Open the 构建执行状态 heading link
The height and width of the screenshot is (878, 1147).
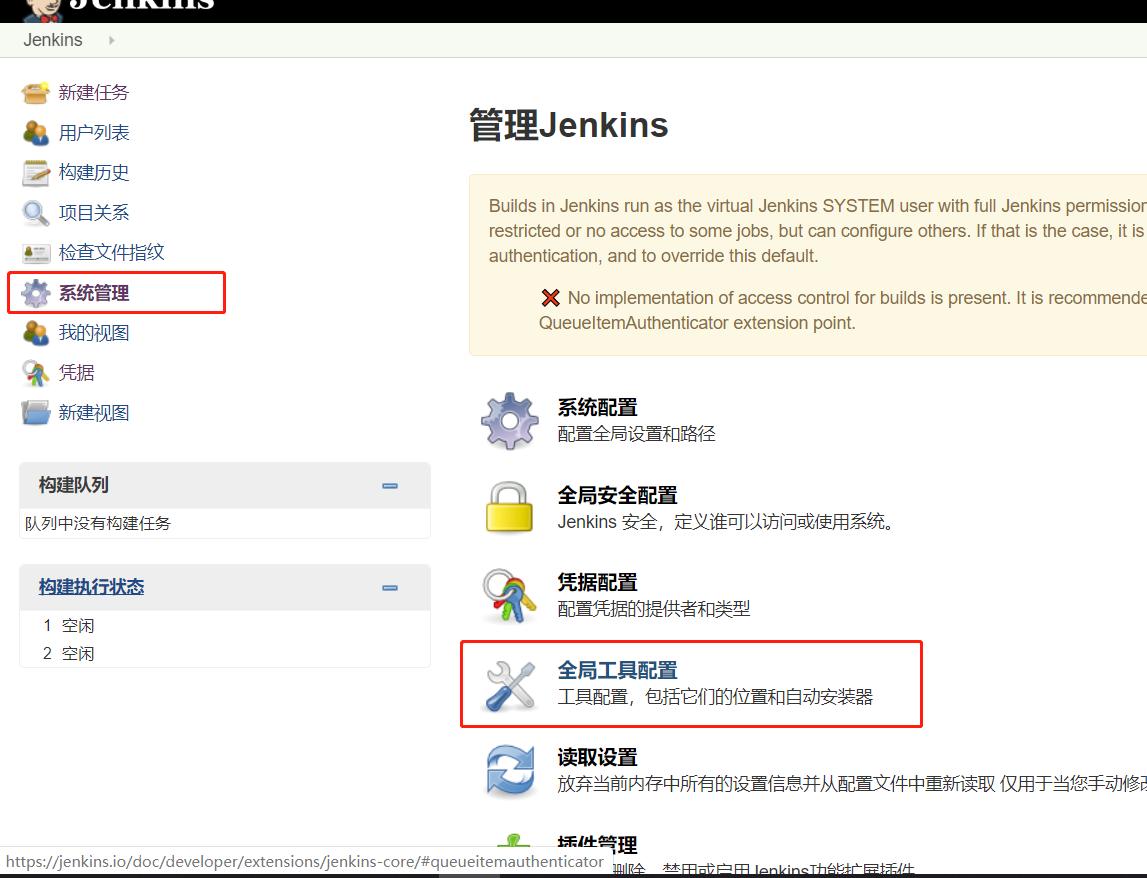91,587
